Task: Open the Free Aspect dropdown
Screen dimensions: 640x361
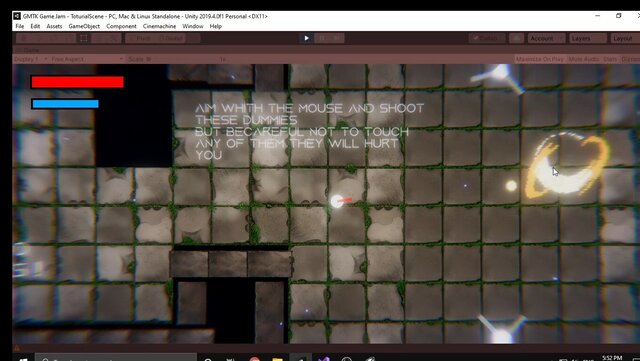Action: pos(87,59)
